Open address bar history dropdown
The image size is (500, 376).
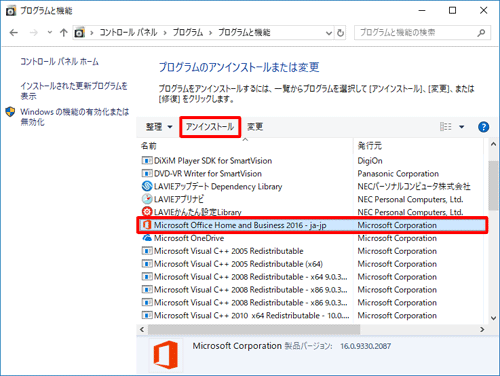coord(329,33)
